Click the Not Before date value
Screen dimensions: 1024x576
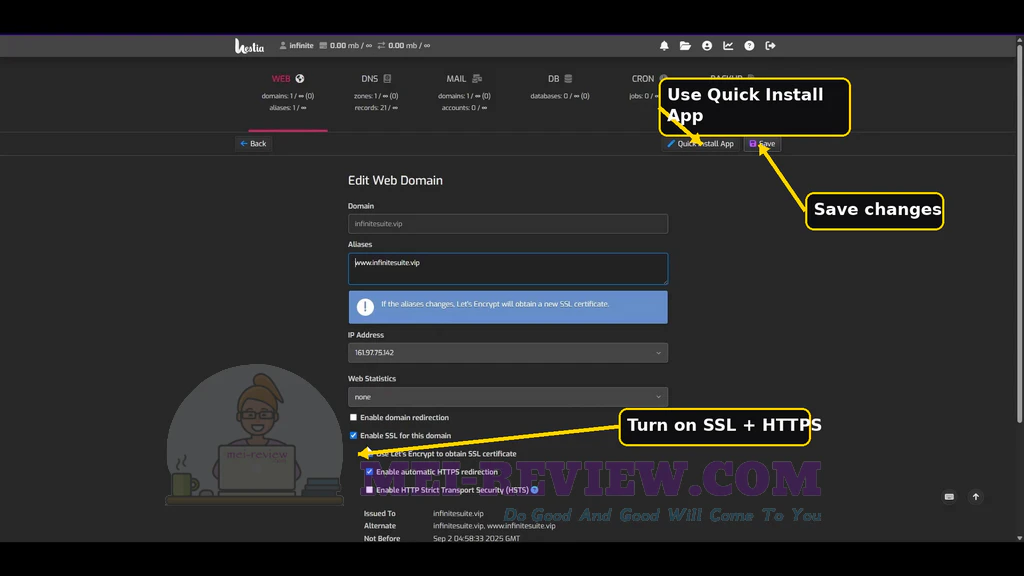tap(477, 539)
